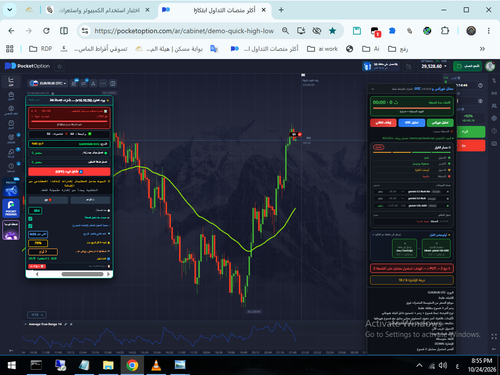Open VLC media player from the taskbar
This screenshot has width=500, height=375.
[156, 365]
